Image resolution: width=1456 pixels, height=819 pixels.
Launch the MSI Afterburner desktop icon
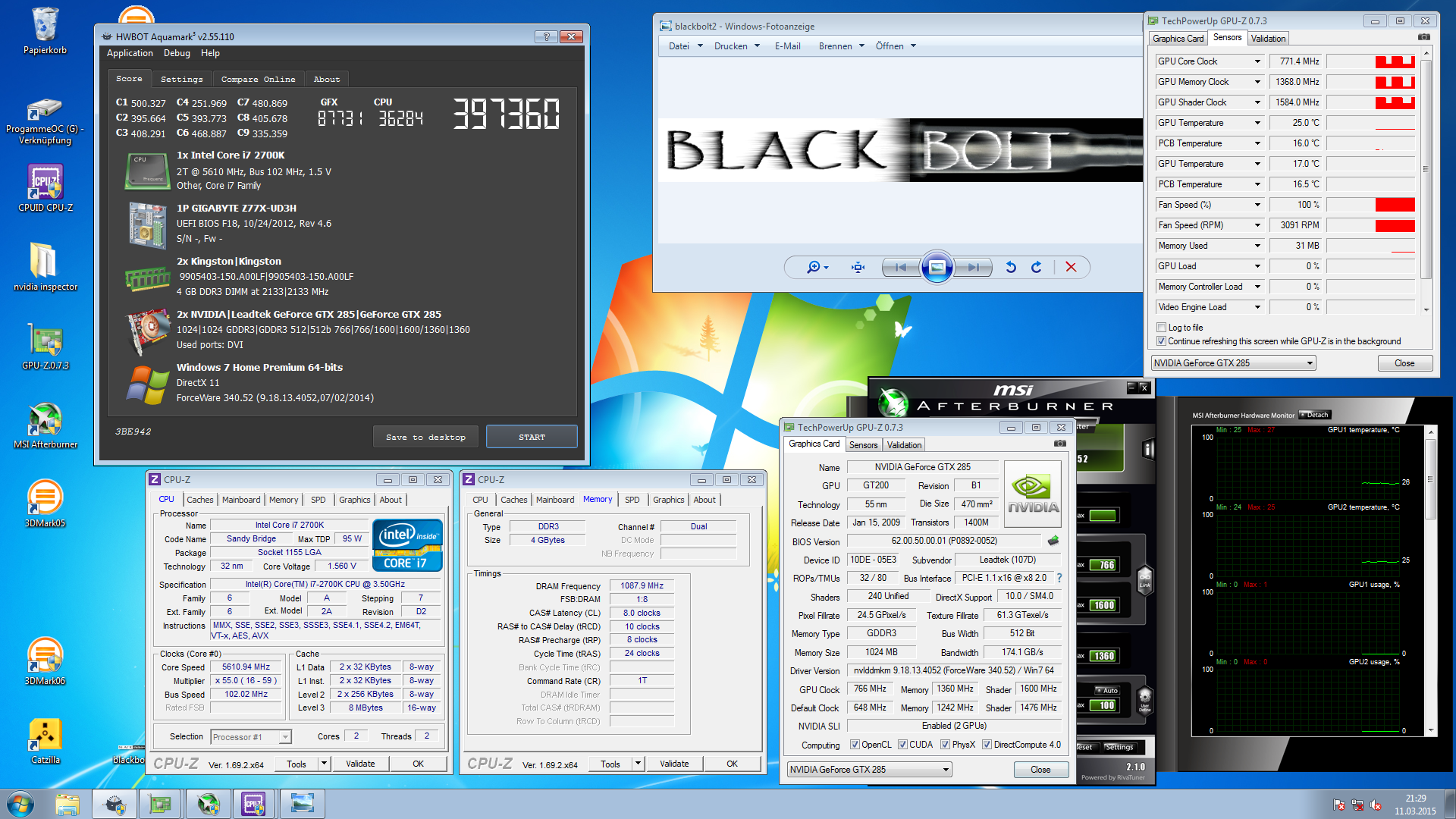pos(45,425)
